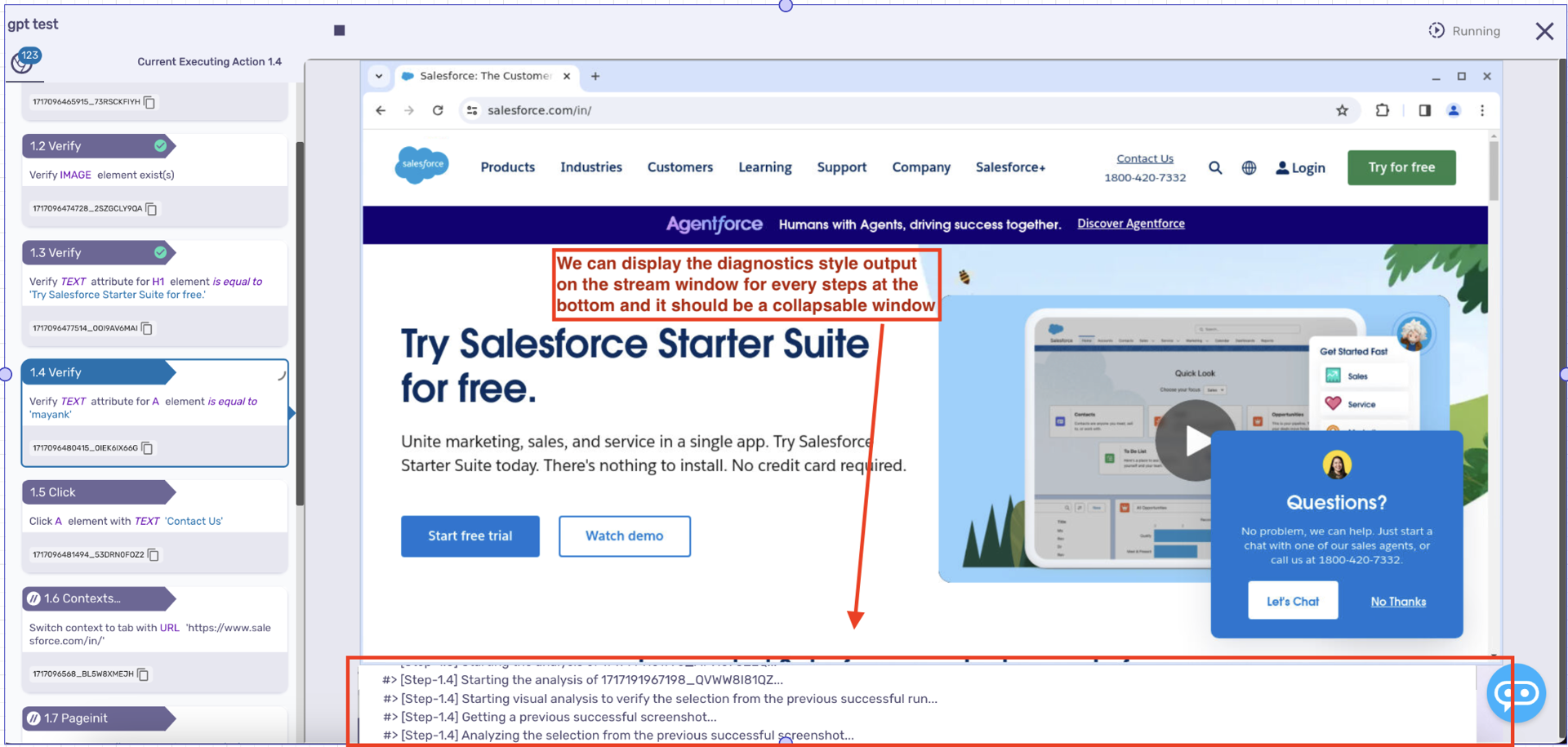Play the Starter Suite demo video
1568x747 pixels.
point(1195,441)
